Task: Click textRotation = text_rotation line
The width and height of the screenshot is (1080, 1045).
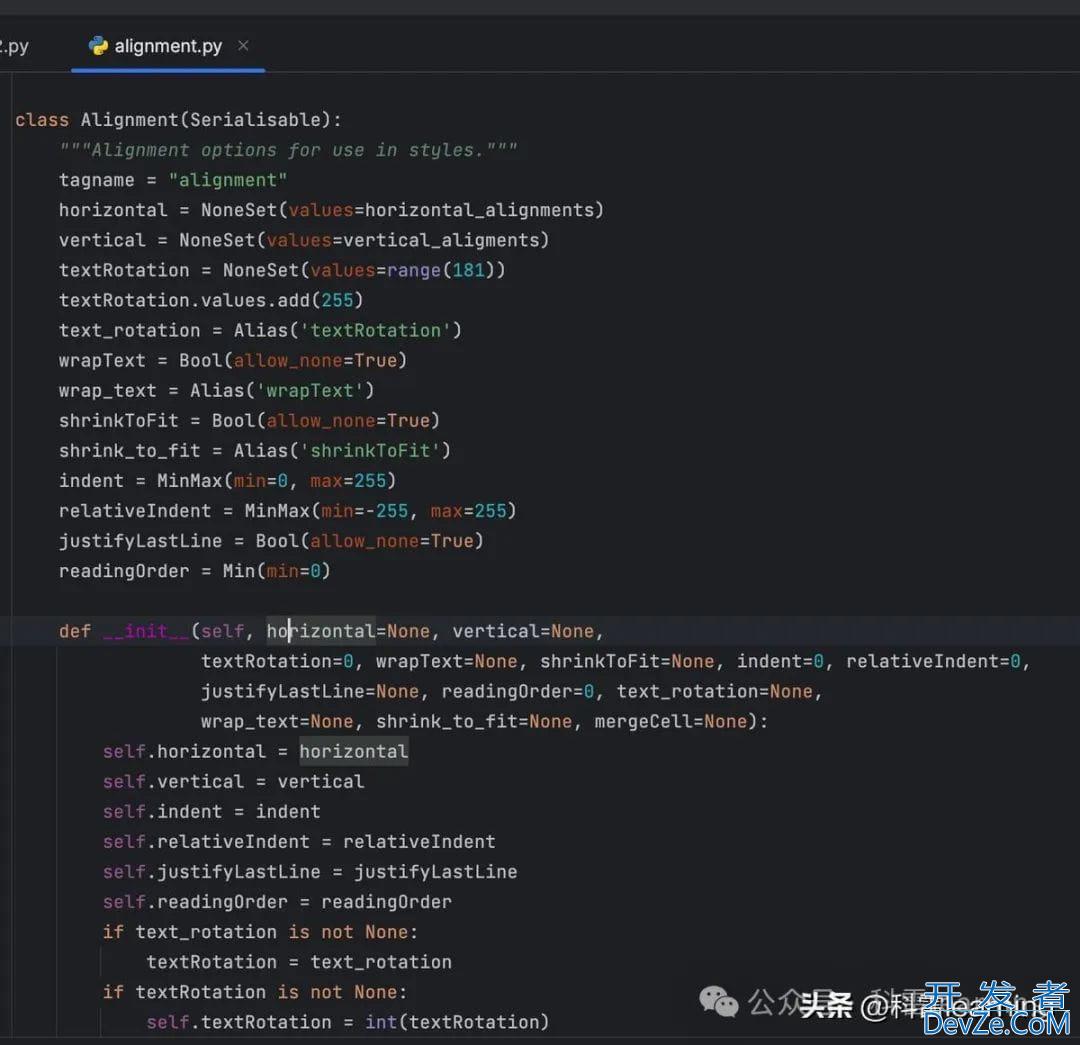Action: pos(299,962)
